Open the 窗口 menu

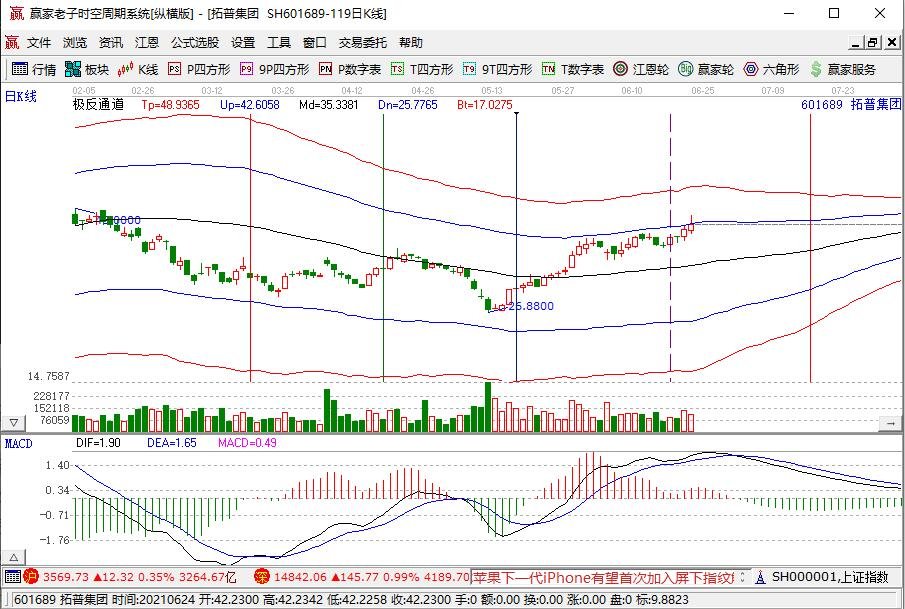(x=315, y=42)
